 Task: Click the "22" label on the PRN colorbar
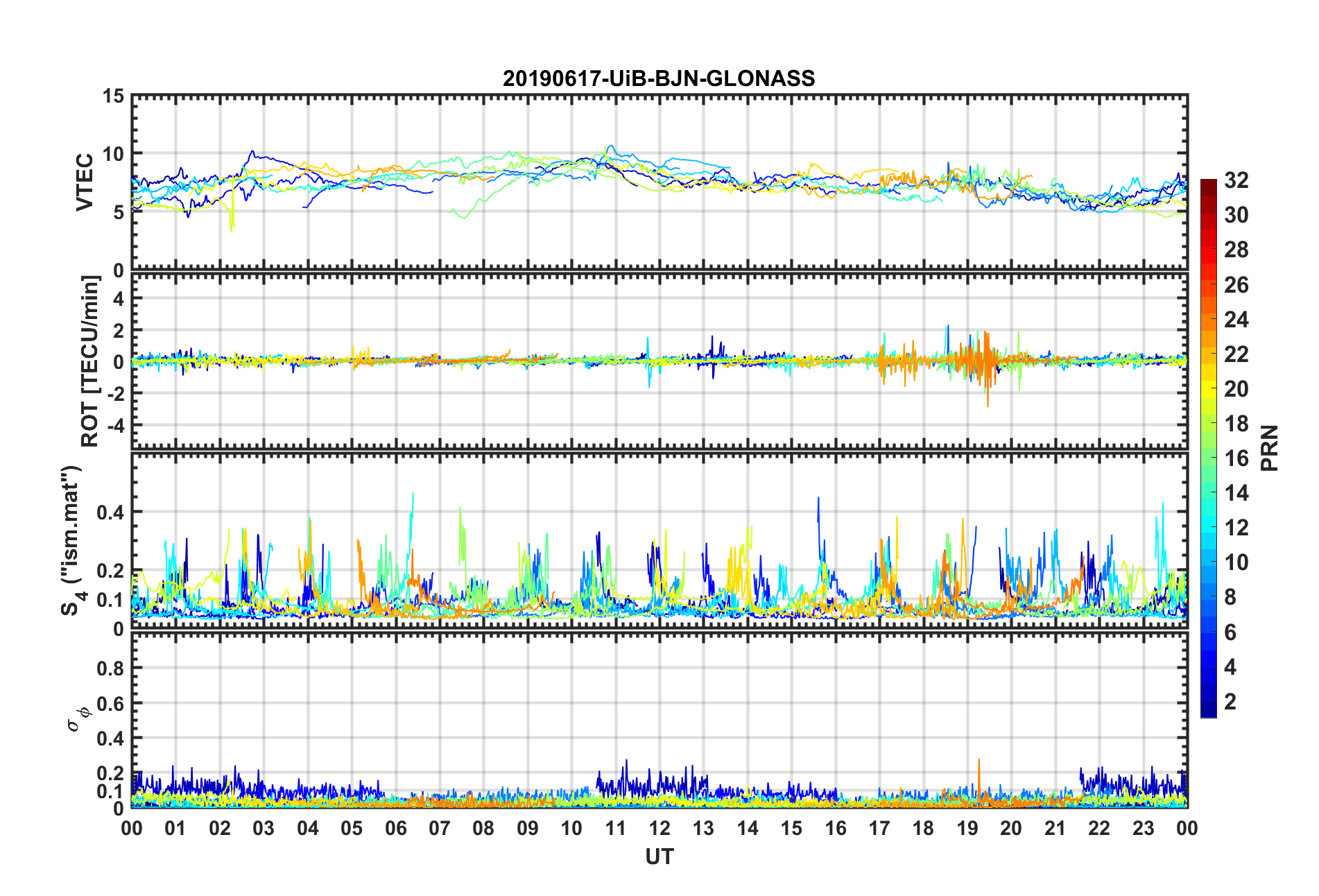1236,354
